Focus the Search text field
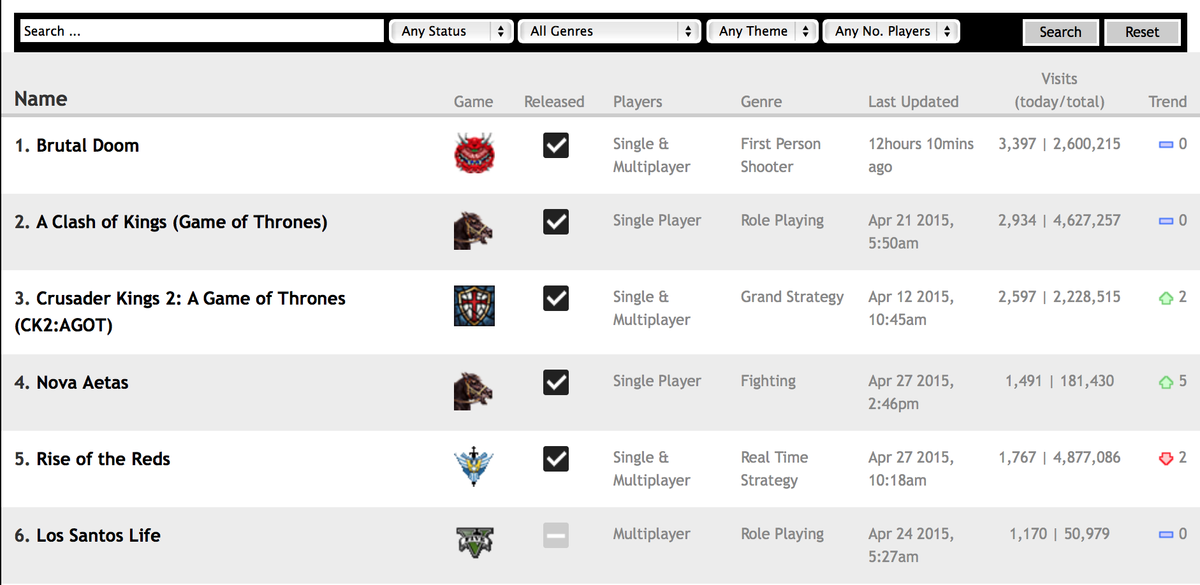Image resolution: width=1200 pixels, height=585 pixels. point(202,31)
